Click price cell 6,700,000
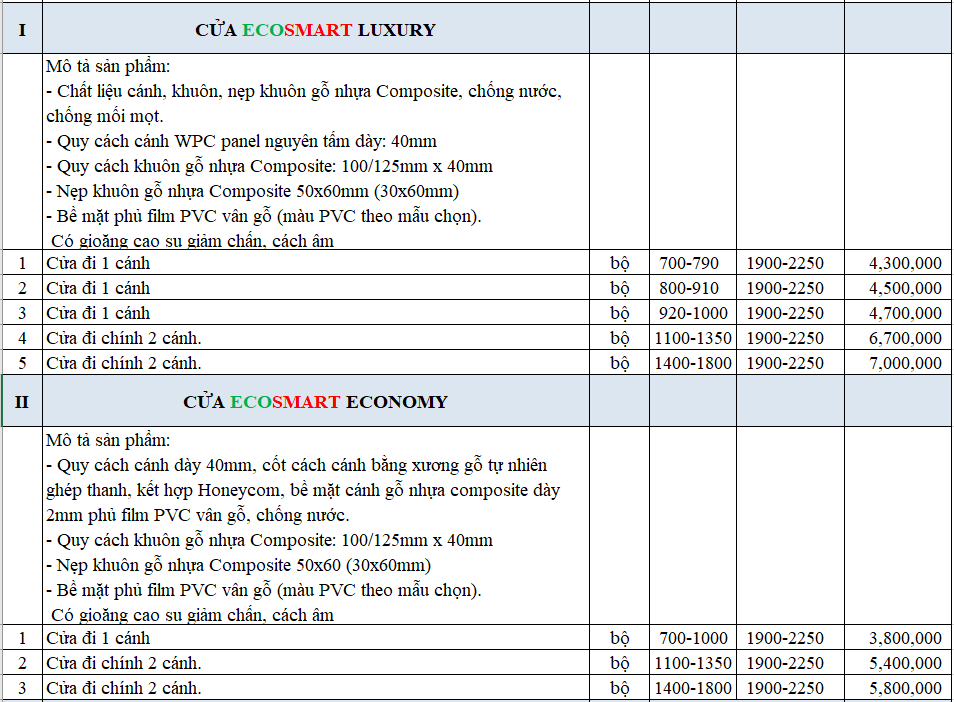This screenshot has height=702, width=954. pyautogui.click(x=898, y=338)
